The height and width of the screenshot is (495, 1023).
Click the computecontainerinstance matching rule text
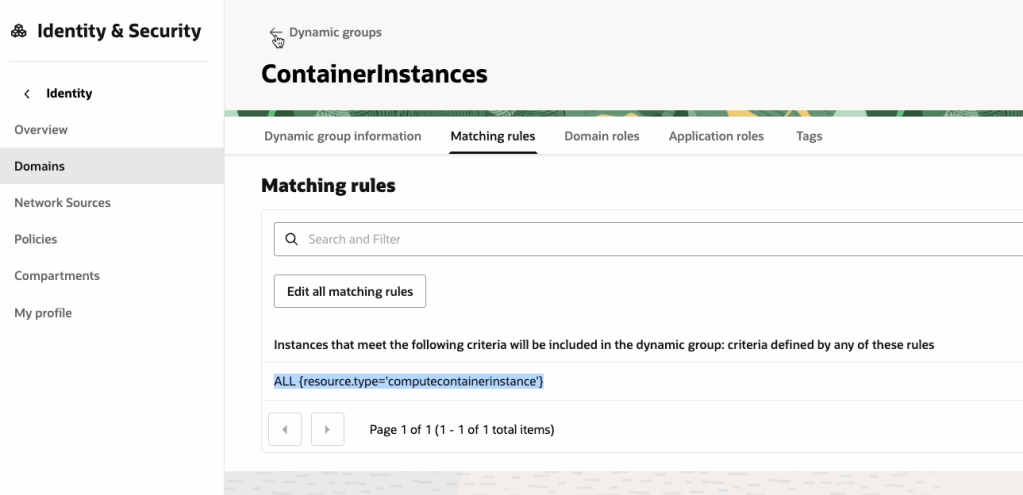pyautogui.click(x=408, y=382)
